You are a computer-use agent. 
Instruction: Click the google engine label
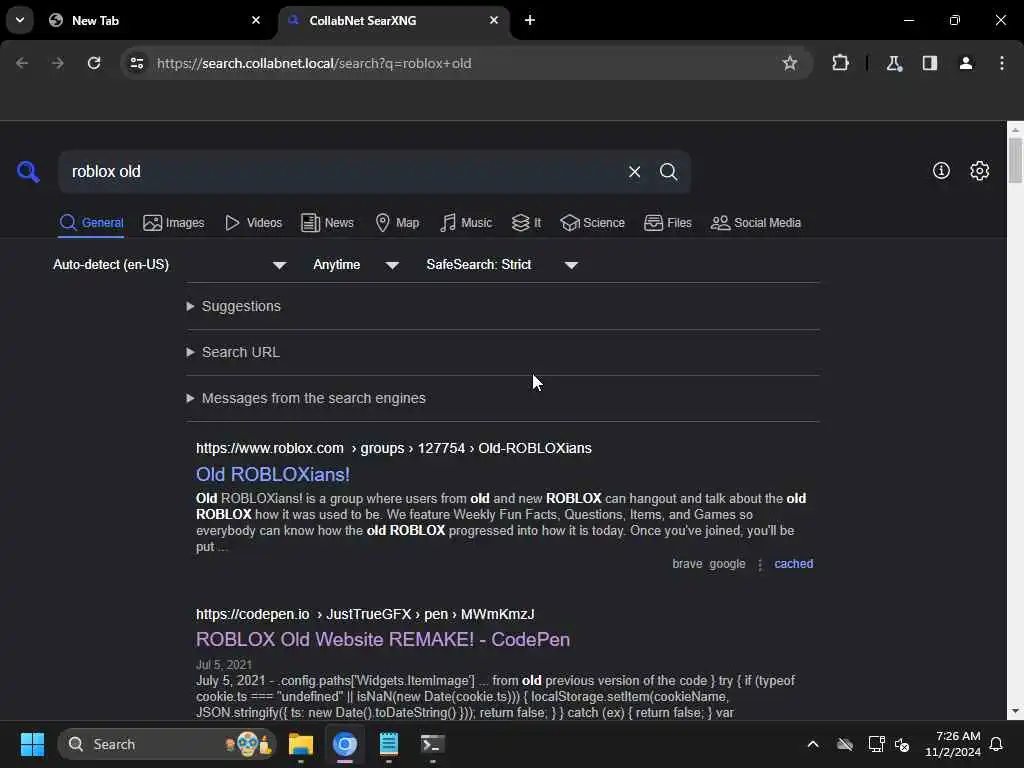[728, 564]
